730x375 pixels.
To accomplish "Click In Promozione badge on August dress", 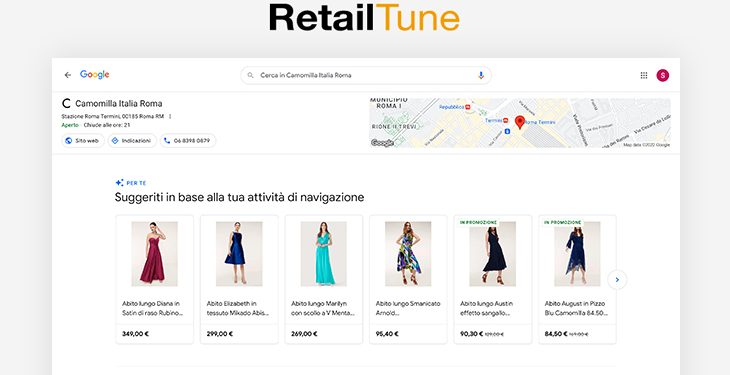I will point(563,223).
